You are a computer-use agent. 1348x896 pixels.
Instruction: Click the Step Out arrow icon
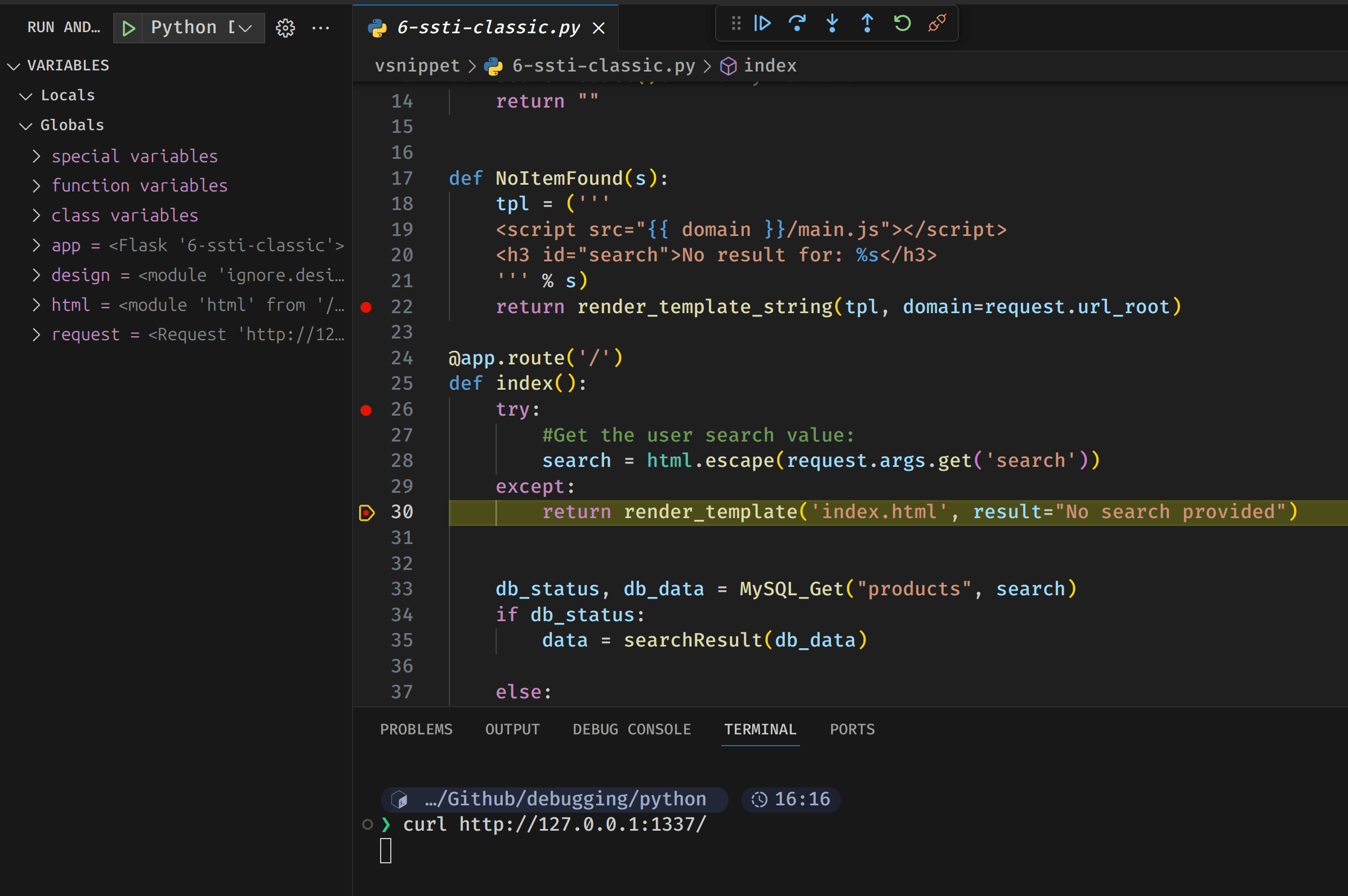point(867,24)
